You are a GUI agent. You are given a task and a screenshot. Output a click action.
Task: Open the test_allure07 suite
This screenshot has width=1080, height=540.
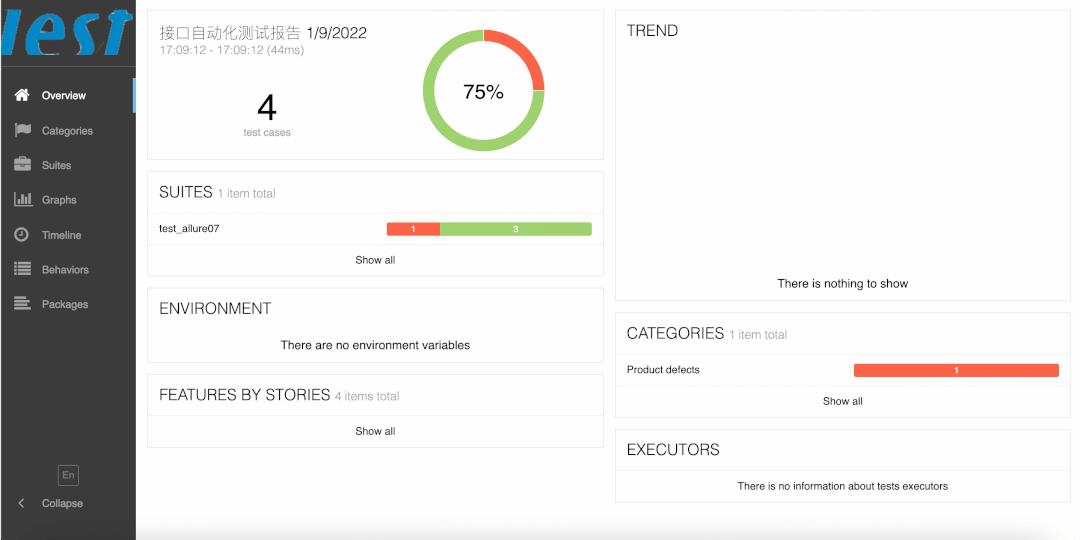point(189,229)
